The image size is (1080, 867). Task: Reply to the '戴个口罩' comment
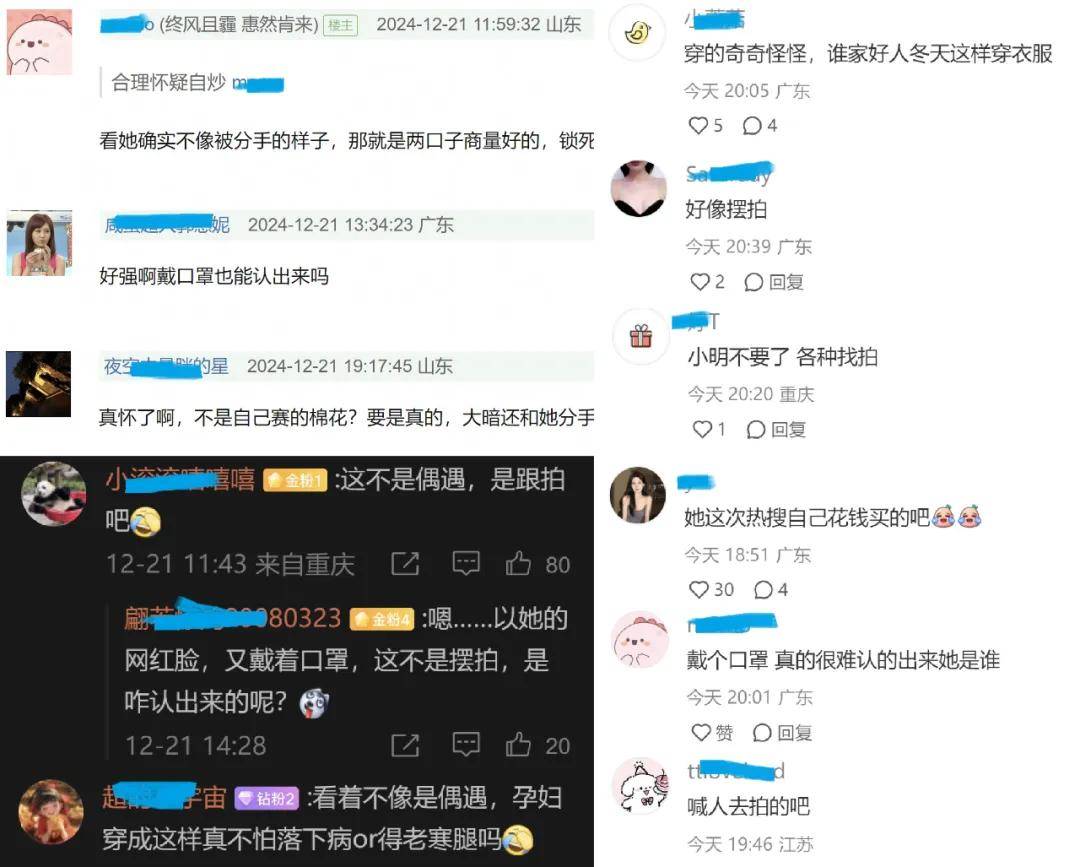[782, 732]
